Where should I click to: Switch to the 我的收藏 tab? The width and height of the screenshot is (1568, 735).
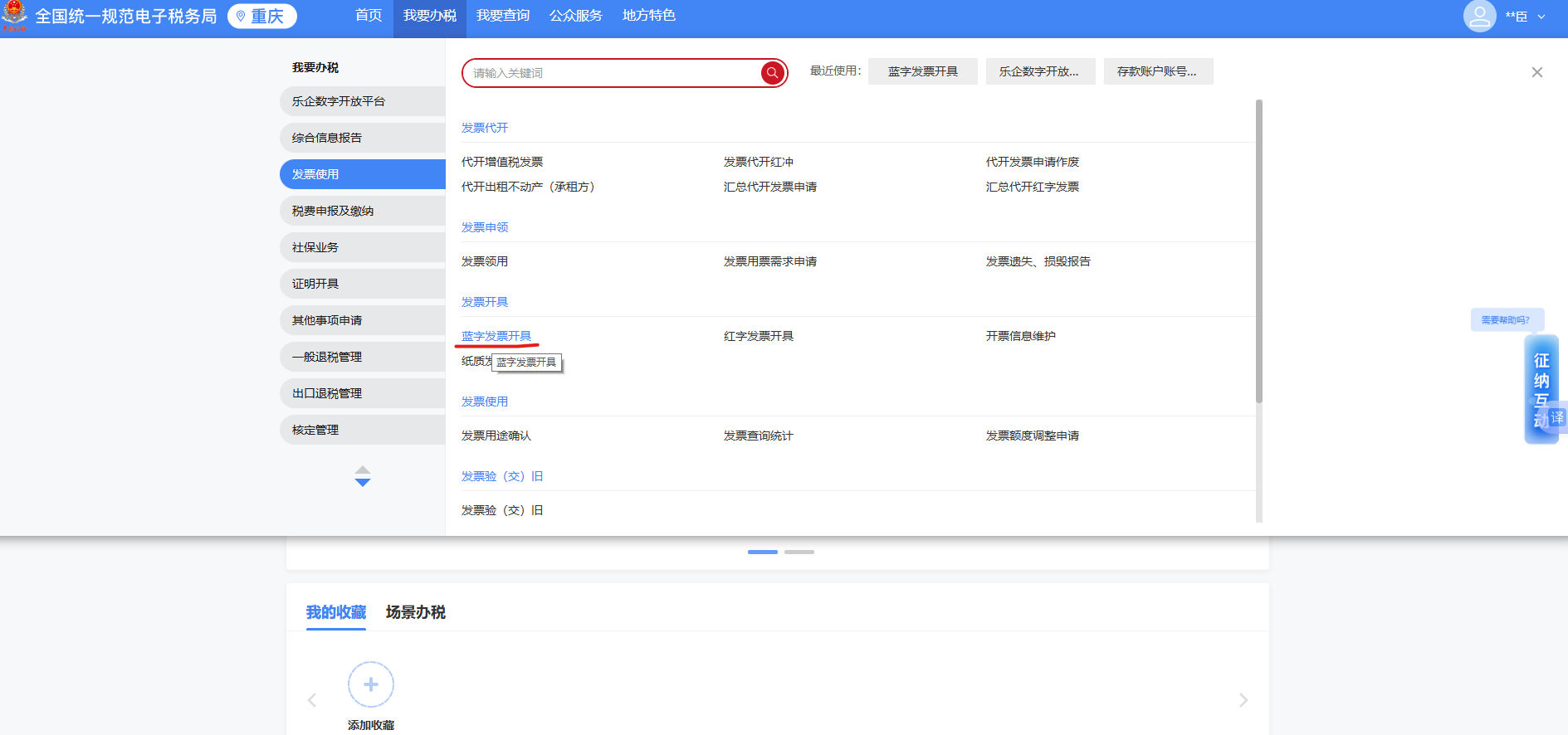click(336, 612)
